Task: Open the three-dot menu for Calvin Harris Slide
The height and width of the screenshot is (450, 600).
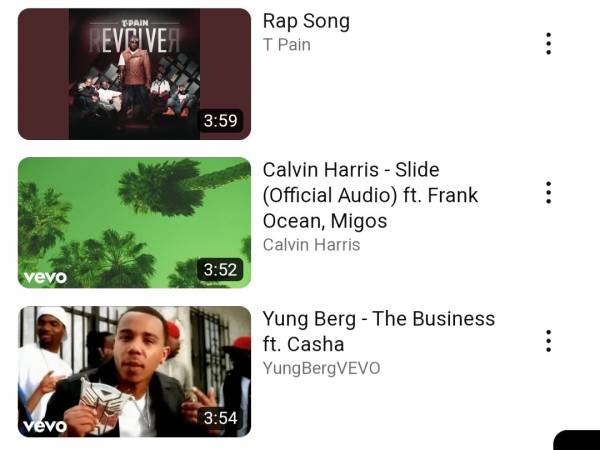Action: coord(548,192)
